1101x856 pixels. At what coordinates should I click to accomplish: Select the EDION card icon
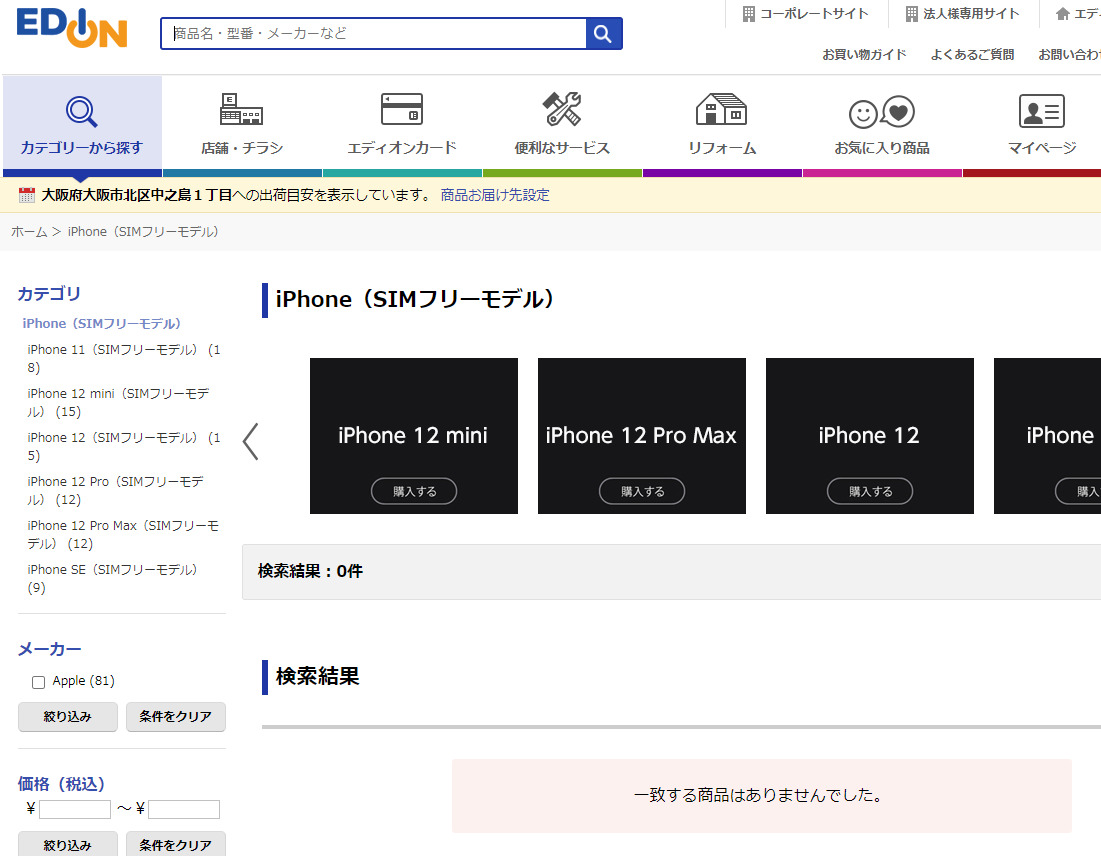pyautogui.click(x=401, y=110)
